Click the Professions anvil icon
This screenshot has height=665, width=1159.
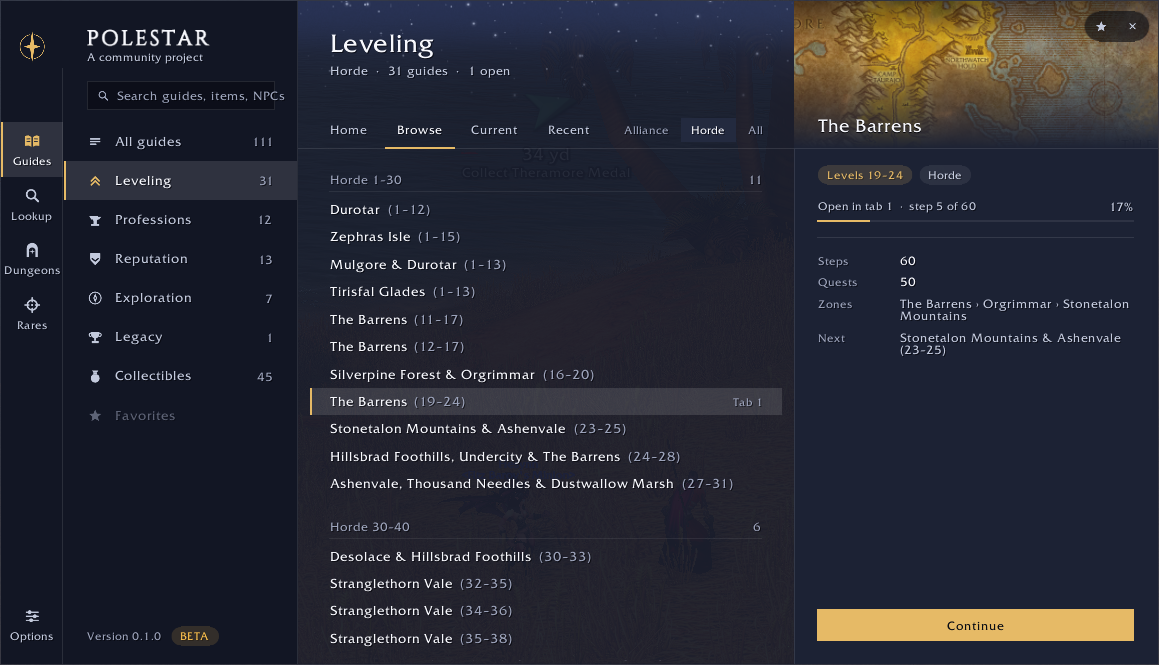(x=95, y=220)
